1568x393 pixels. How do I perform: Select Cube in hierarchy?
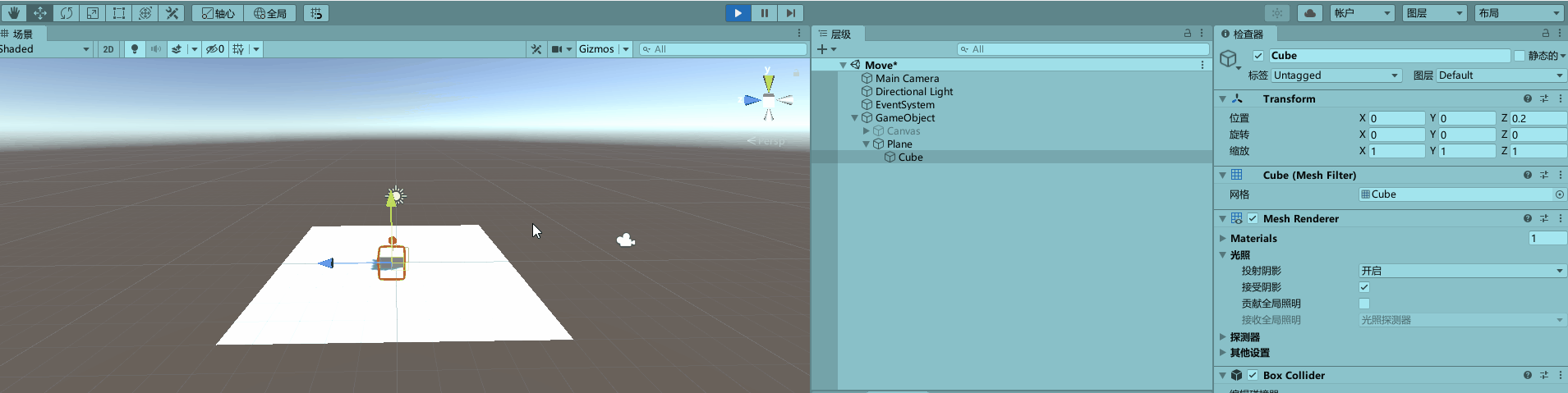pos(910,157)
